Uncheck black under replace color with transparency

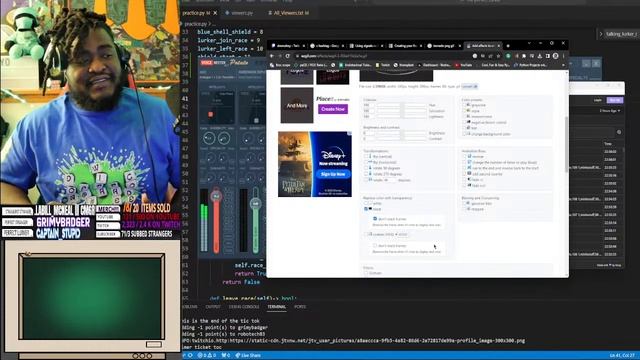click(x=366, y=209)
